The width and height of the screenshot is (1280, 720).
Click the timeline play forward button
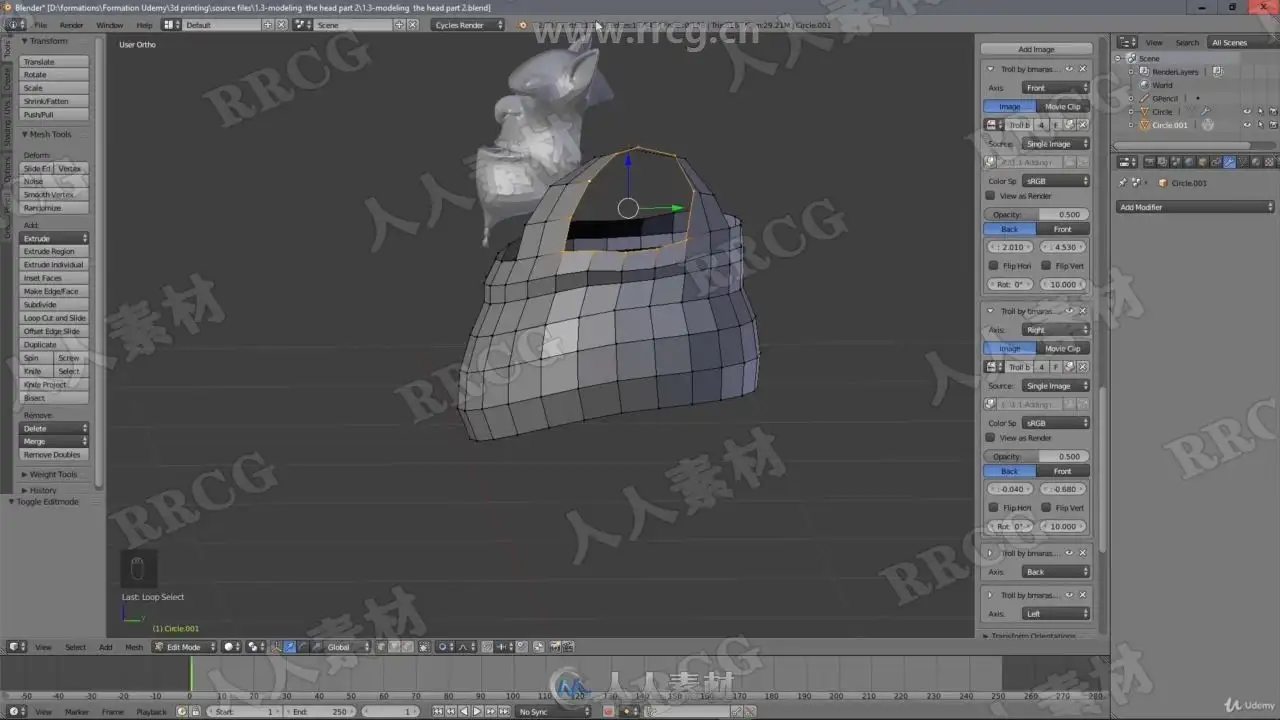coord(477,712)
